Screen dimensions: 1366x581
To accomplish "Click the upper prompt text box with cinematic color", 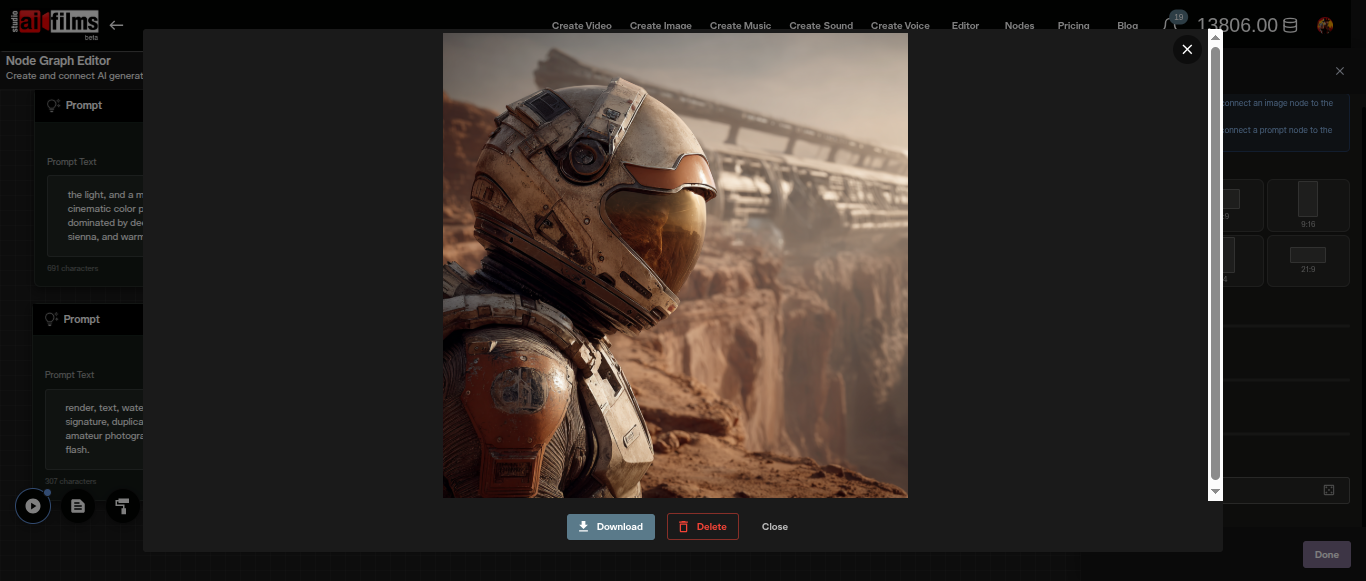I will tap(95, 216).
